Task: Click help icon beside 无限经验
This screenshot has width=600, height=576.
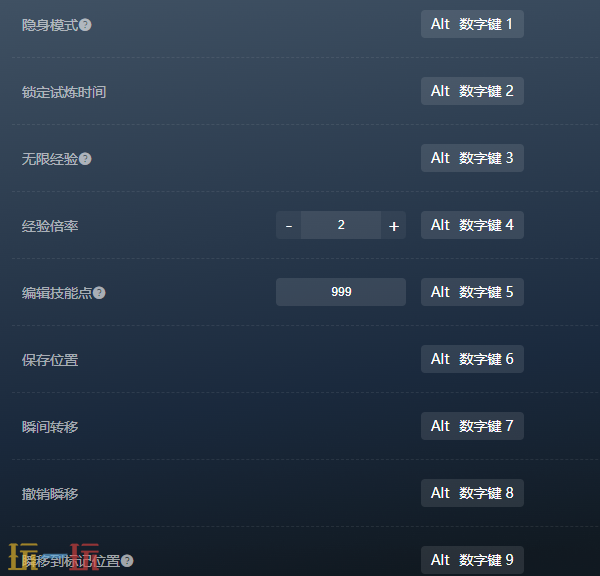Action: tap(85, 159)
